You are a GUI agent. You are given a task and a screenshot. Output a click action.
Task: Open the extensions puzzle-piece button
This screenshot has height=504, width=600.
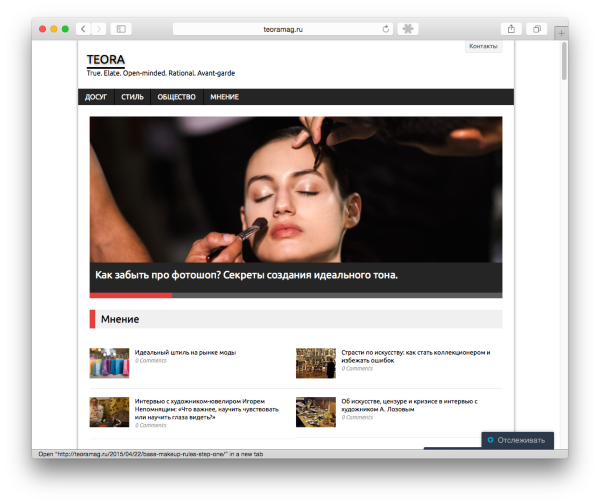point(408,29)
